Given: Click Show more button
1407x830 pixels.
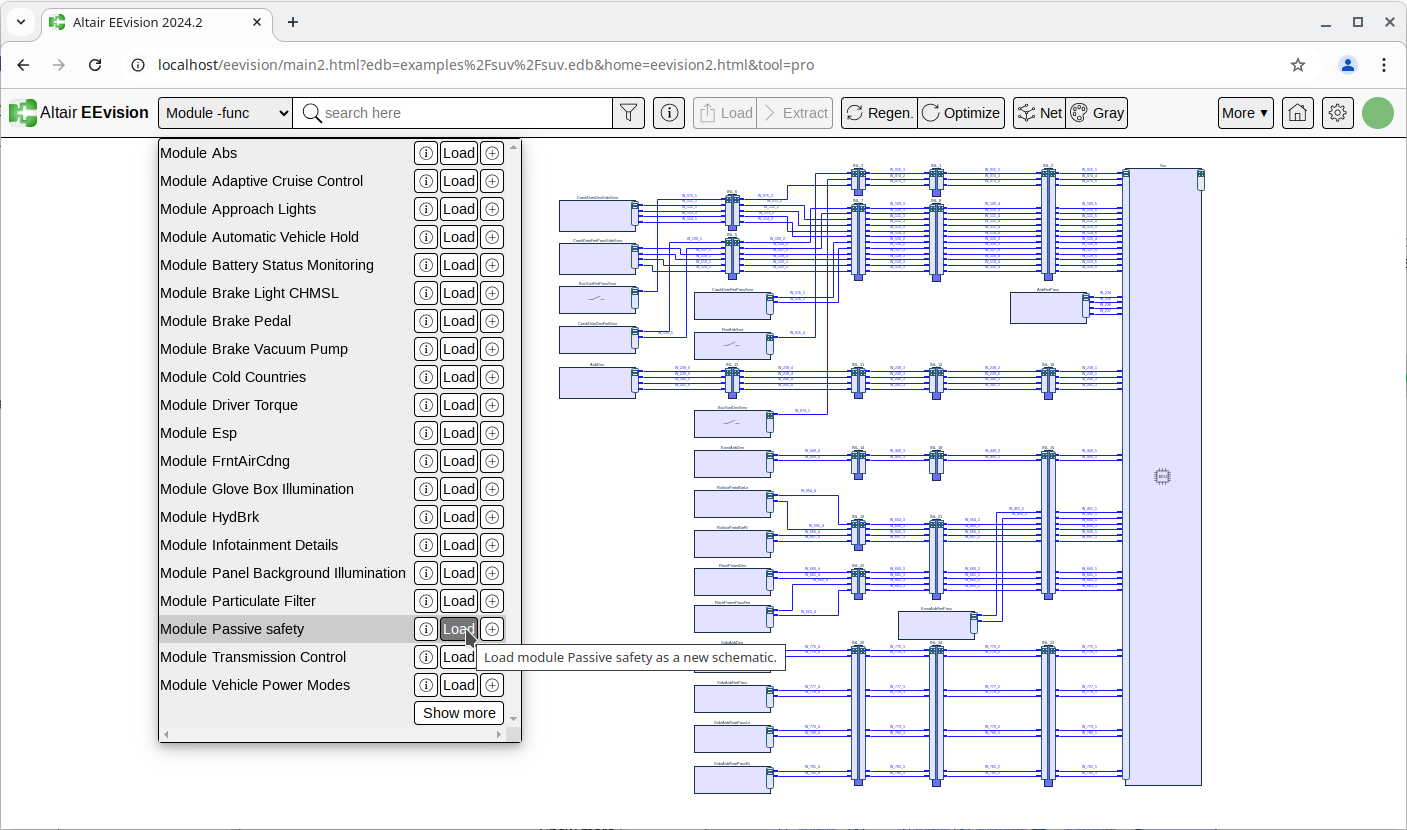Looking at the screenshot, I should 459,713.
